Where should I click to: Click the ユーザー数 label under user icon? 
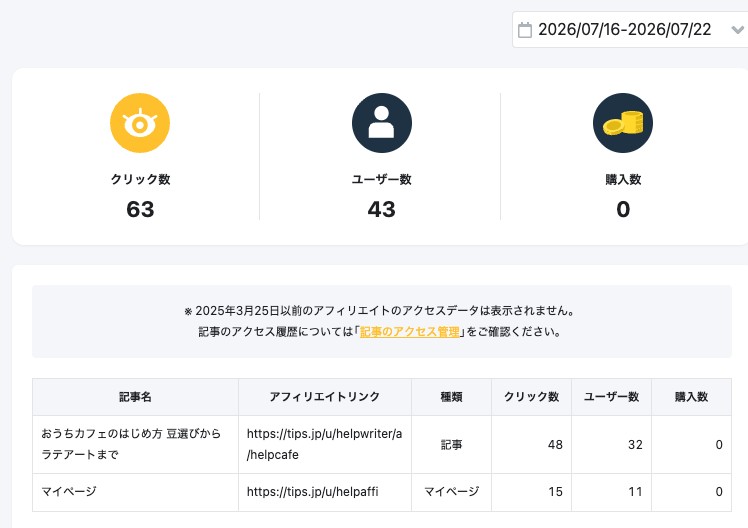coord(382,179)
